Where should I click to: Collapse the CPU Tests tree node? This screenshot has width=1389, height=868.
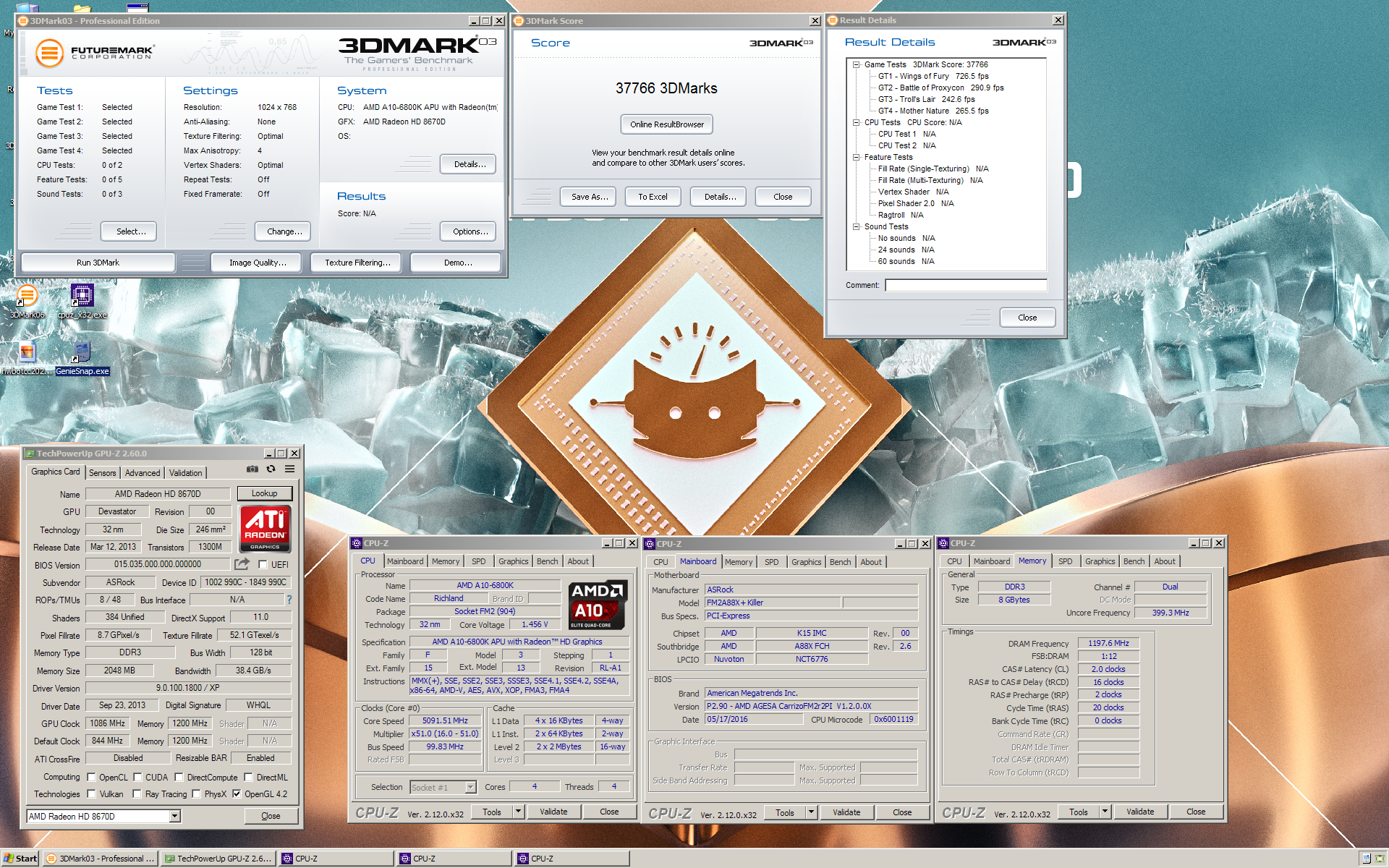856,122
